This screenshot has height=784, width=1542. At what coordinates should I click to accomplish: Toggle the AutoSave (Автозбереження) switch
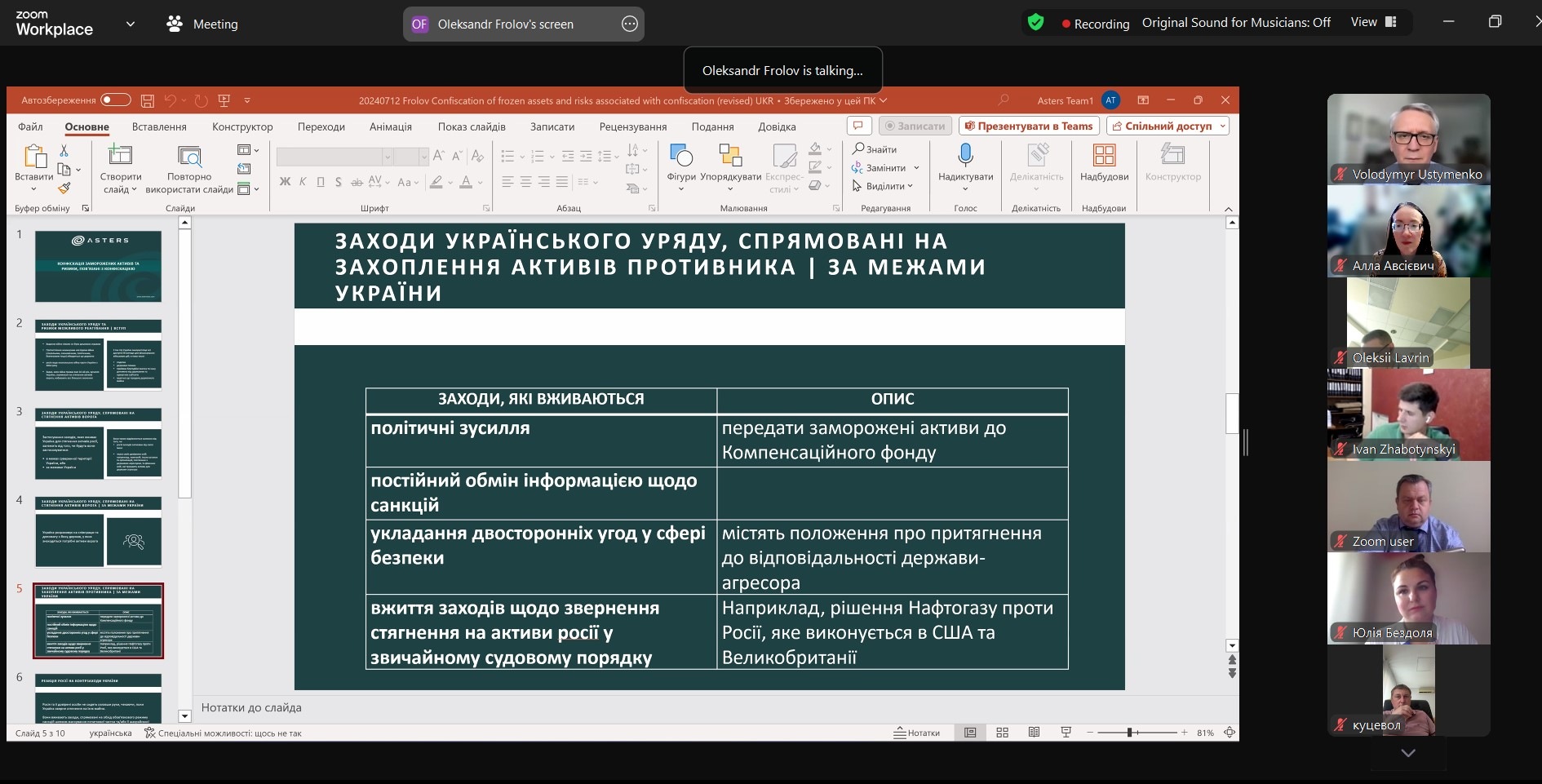(x=116, y=100)
